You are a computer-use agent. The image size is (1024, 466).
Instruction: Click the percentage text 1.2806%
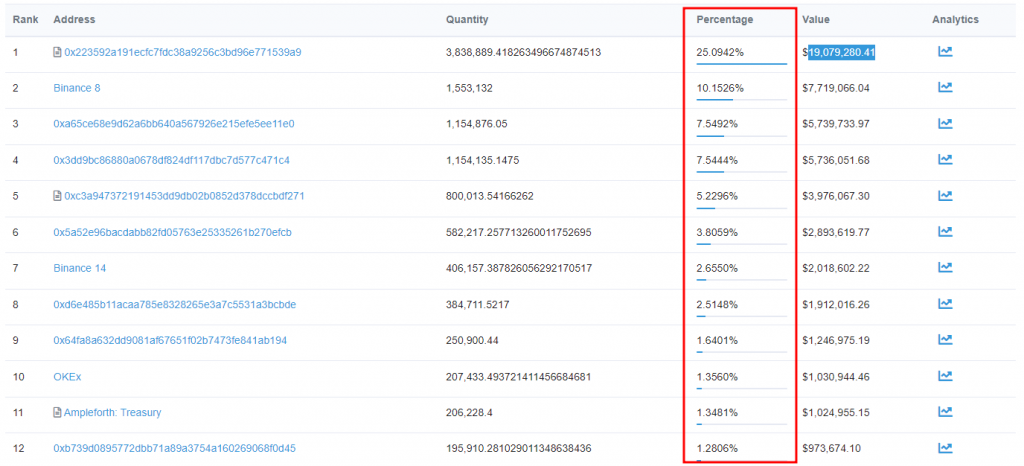(x=718, y=448)
